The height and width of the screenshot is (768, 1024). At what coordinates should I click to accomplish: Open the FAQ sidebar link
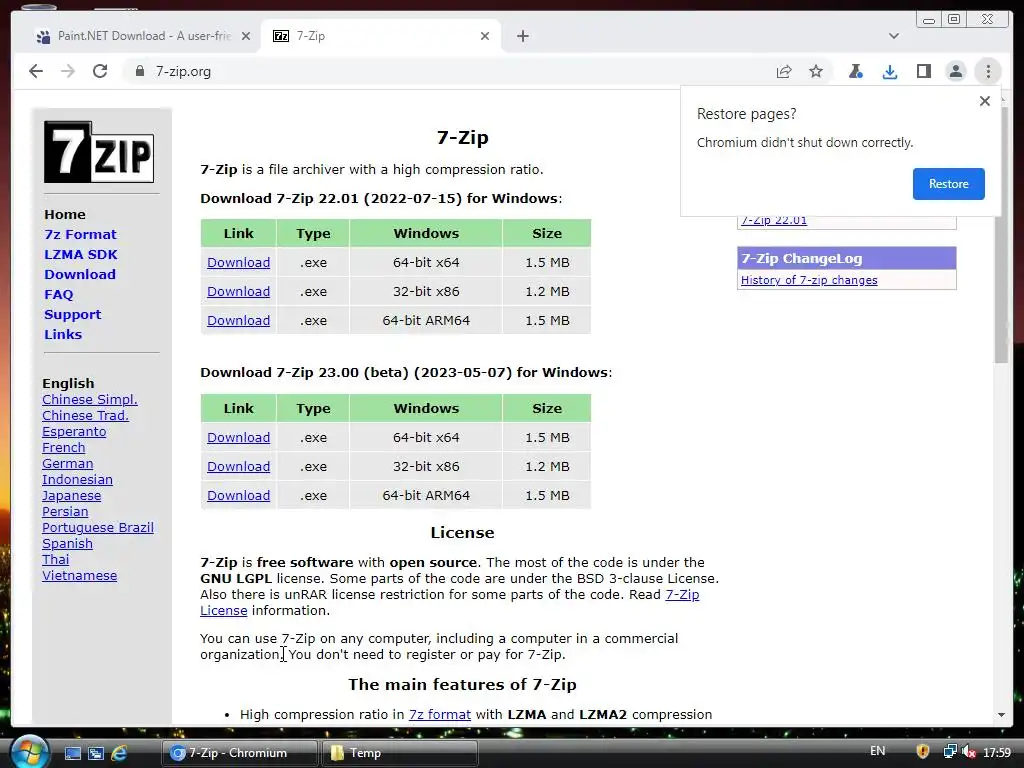59,295
